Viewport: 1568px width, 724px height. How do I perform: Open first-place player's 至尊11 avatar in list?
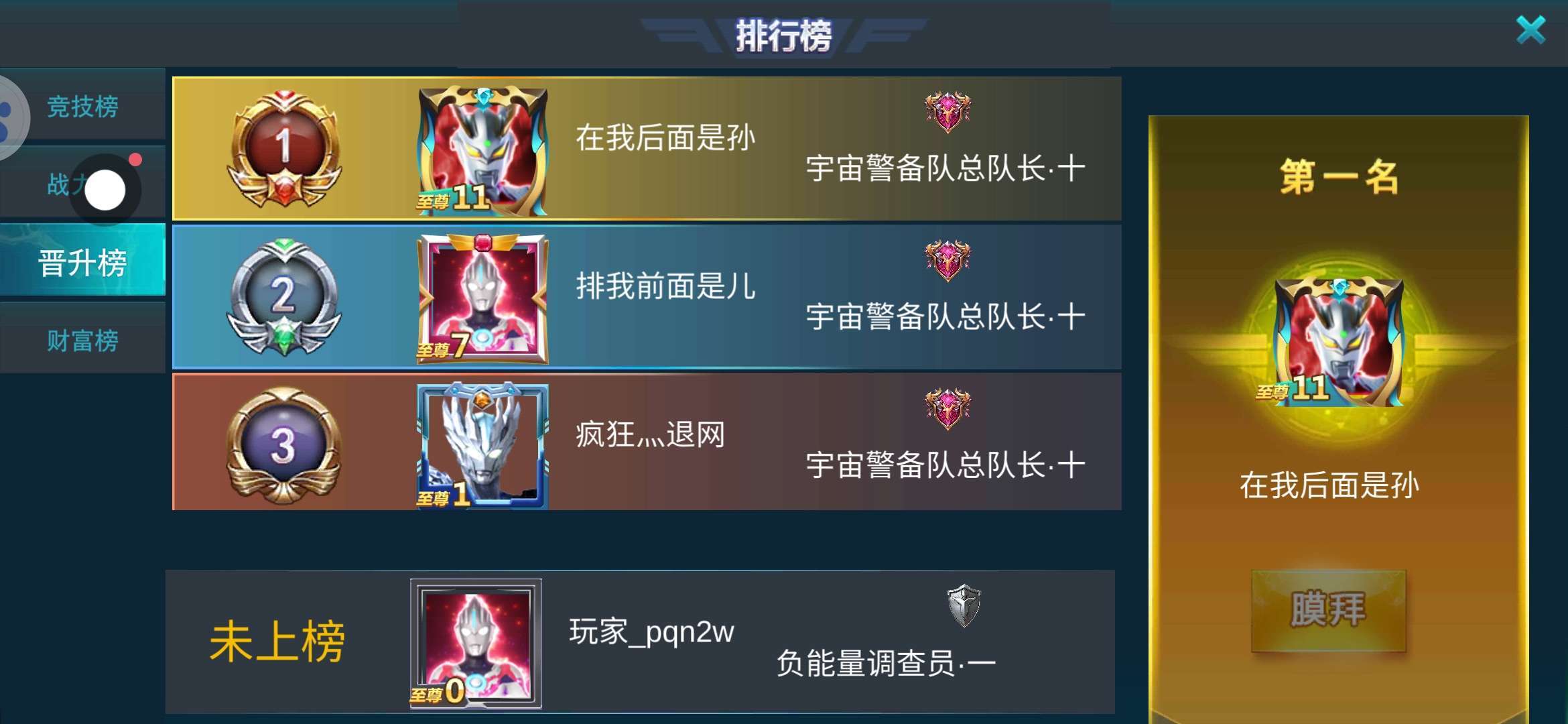point(482,149)
